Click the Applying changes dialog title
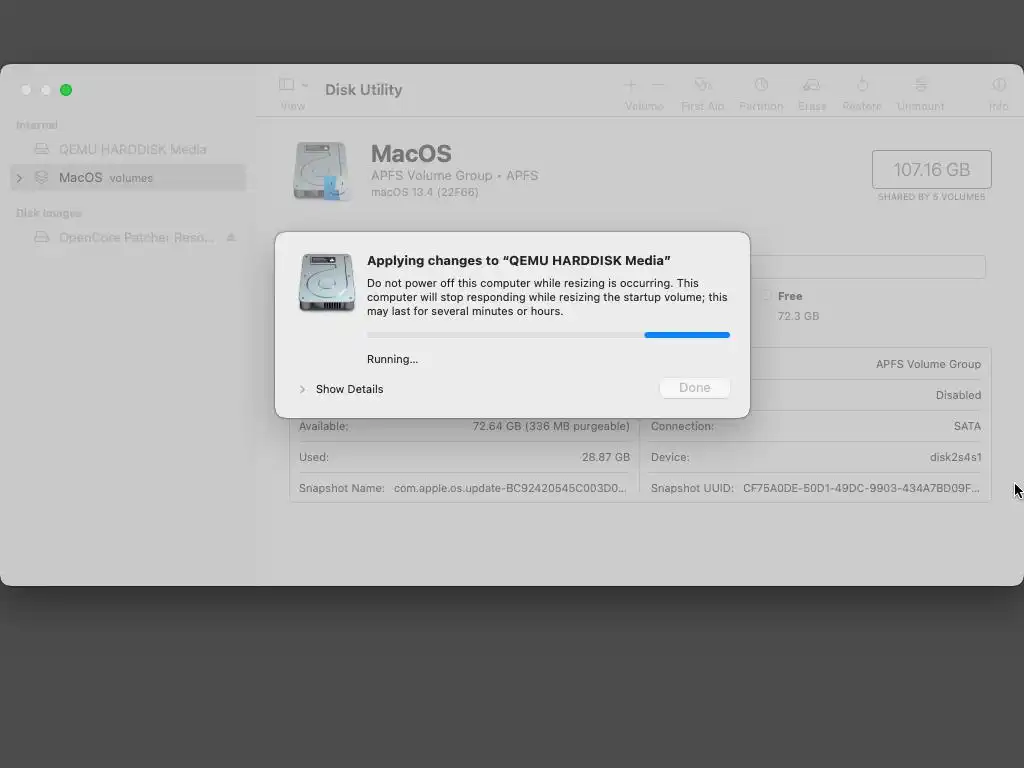Viewport: 1024px width, 768px height. click(x=519, y=261)
